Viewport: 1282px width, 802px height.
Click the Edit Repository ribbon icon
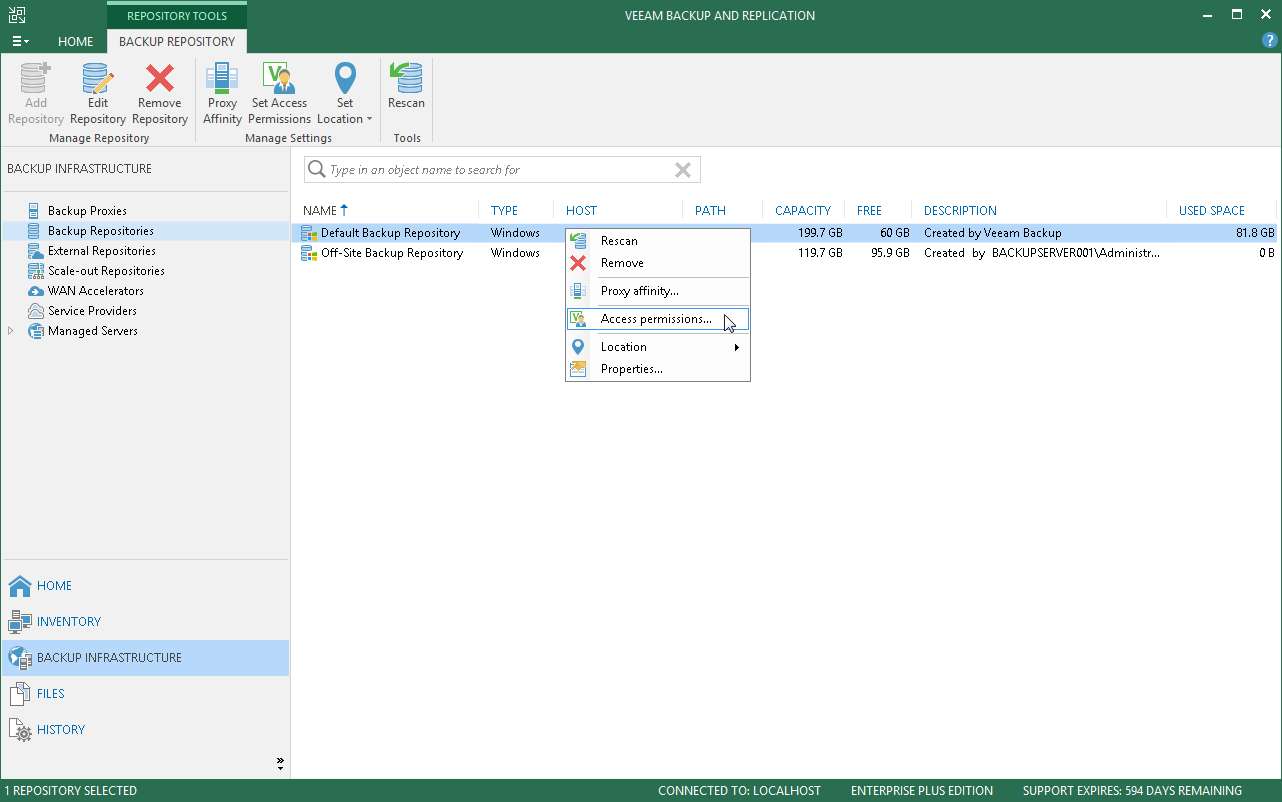point(98,78)
